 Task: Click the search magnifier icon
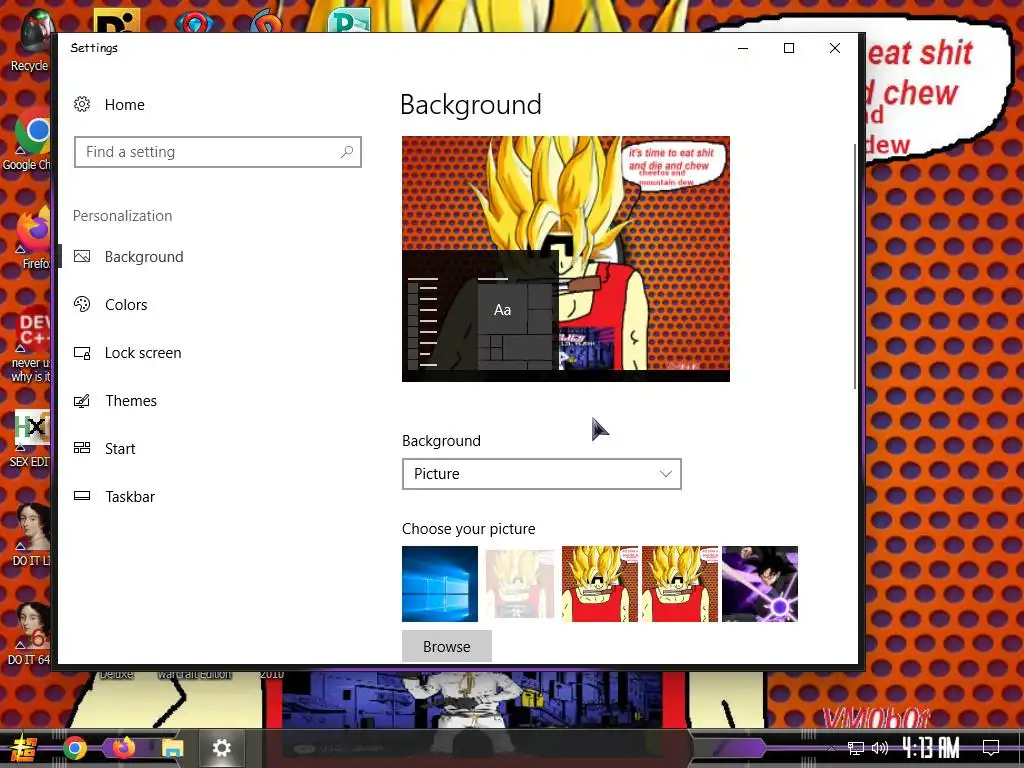click(x=347, y=152)
